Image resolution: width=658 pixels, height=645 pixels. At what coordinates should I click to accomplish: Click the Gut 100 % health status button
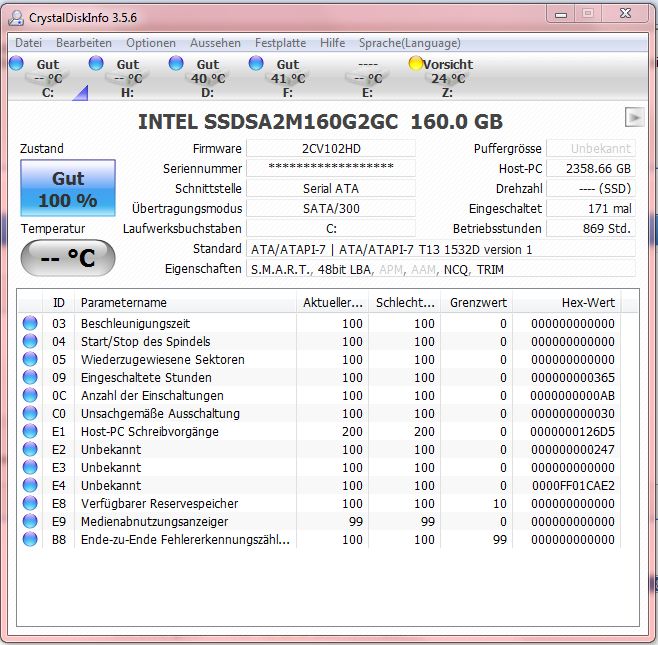click(x=68, y=188)
